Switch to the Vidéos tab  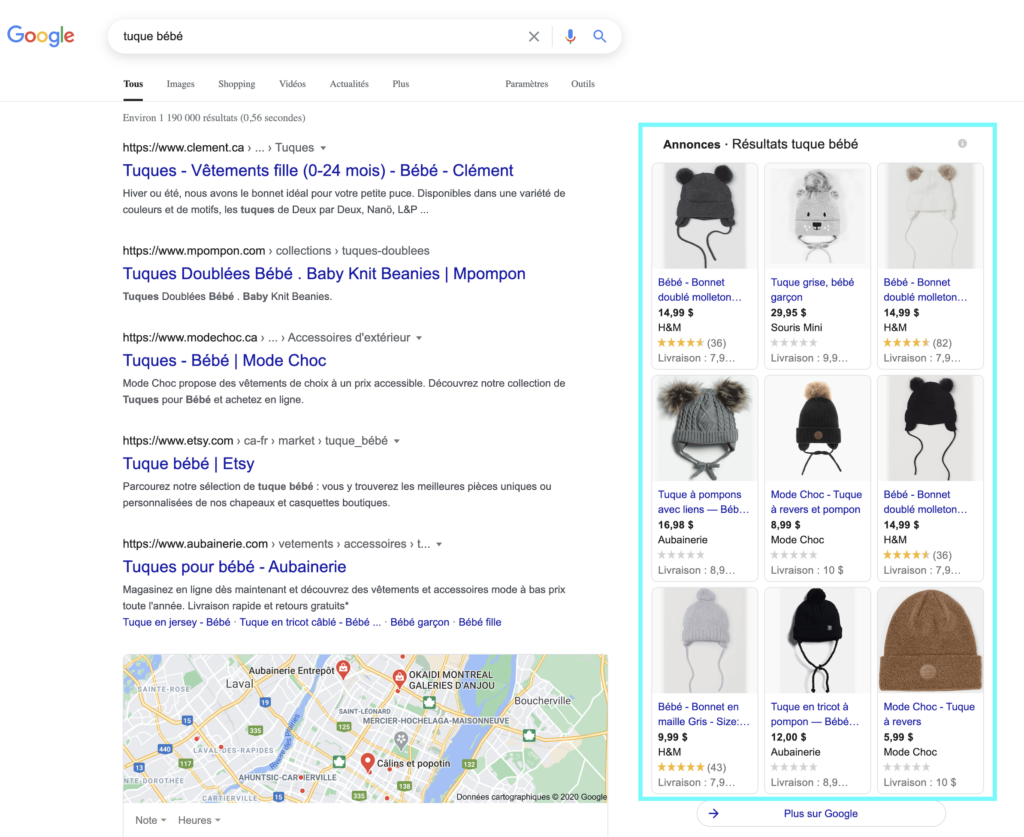click(x=292, y=84)
